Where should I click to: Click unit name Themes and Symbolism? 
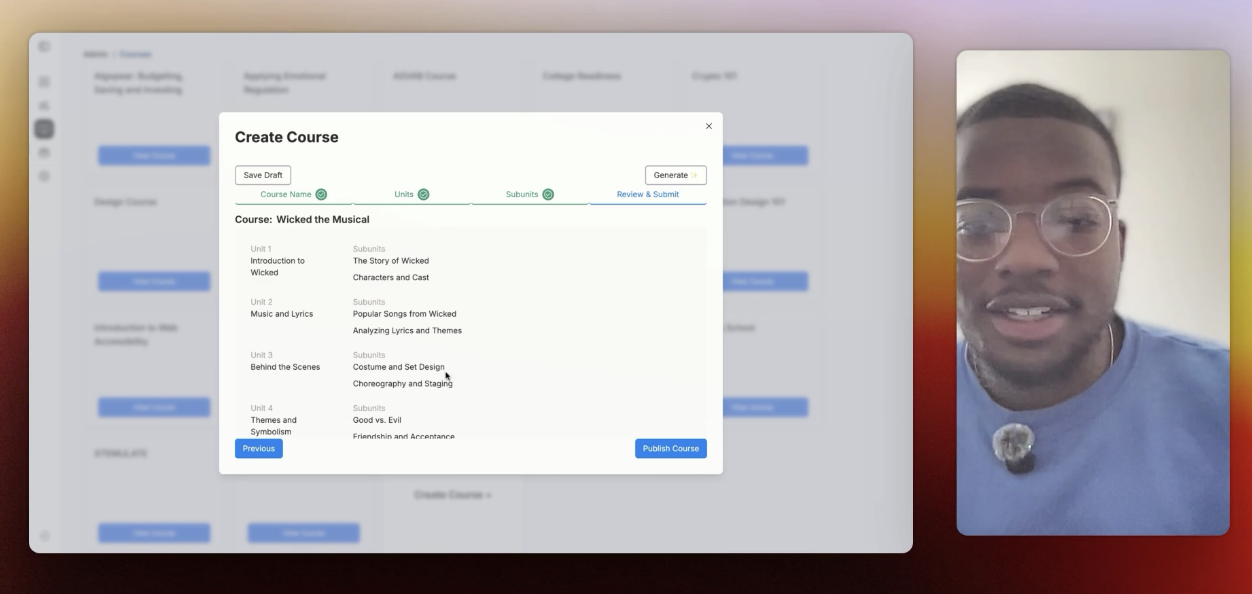274,426
